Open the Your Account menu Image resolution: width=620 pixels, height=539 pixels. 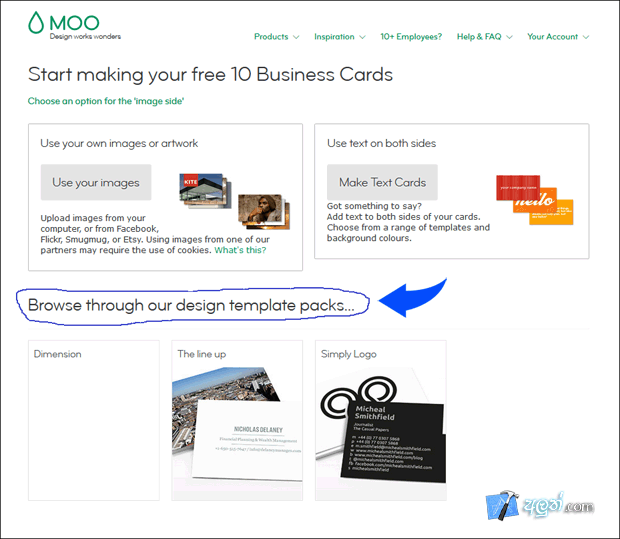point(552,37)
